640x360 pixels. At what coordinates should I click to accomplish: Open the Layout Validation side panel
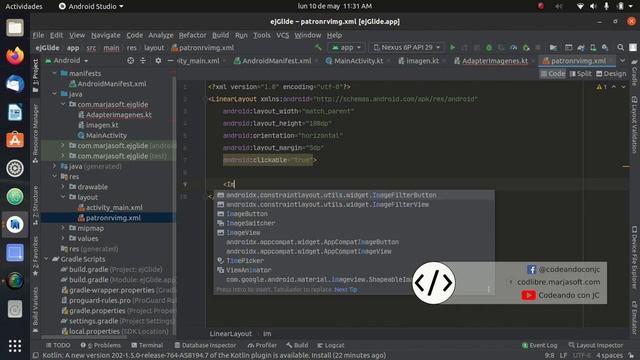pos(634,124)
